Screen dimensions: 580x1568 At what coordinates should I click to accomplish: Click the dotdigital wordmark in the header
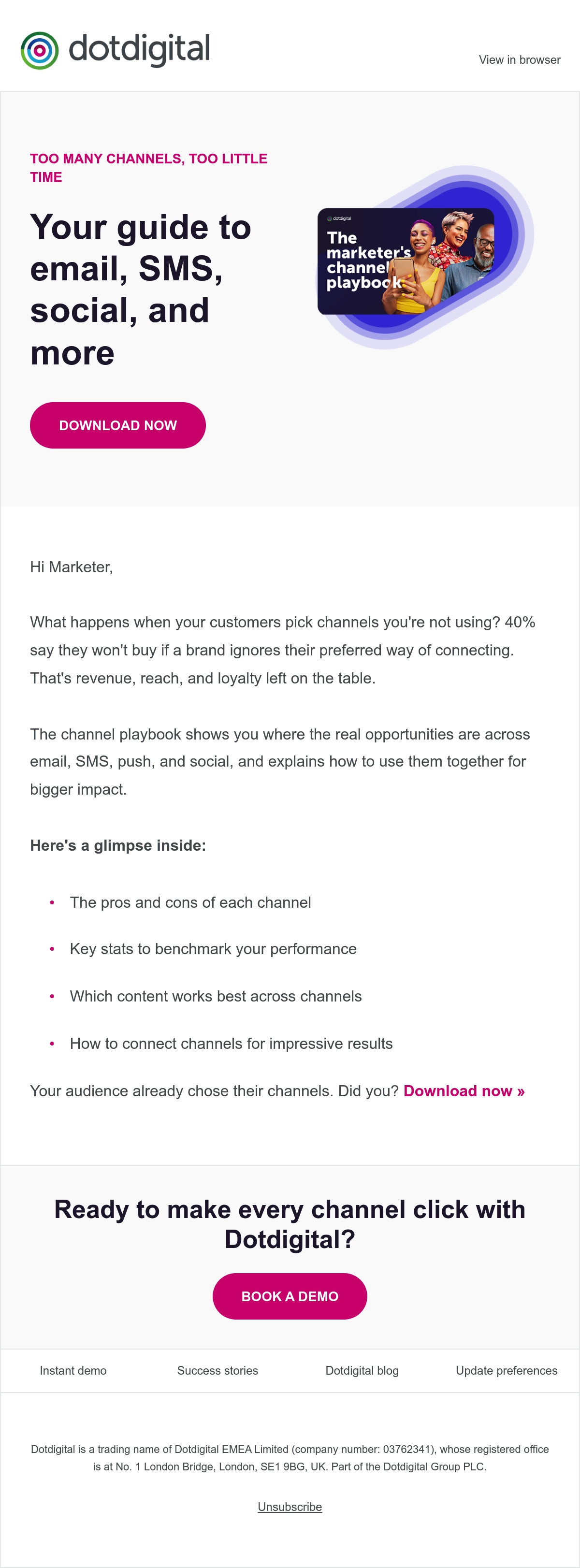139,49
